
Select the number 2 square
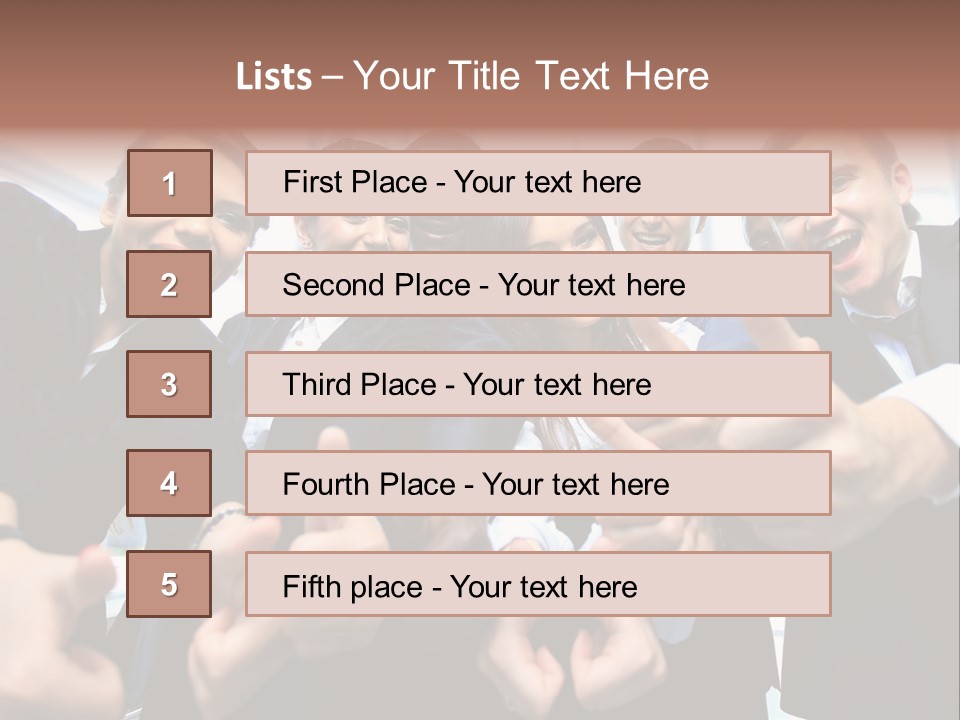169,284
